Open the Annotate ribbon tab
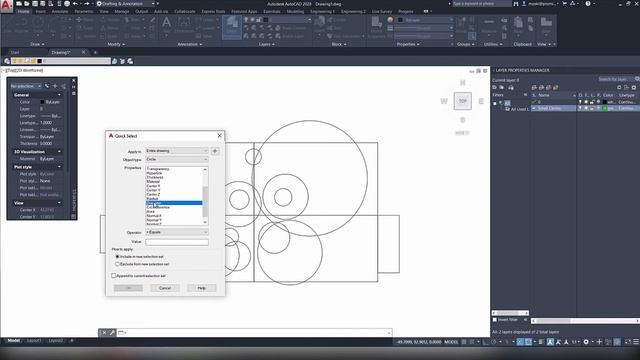 60,11
